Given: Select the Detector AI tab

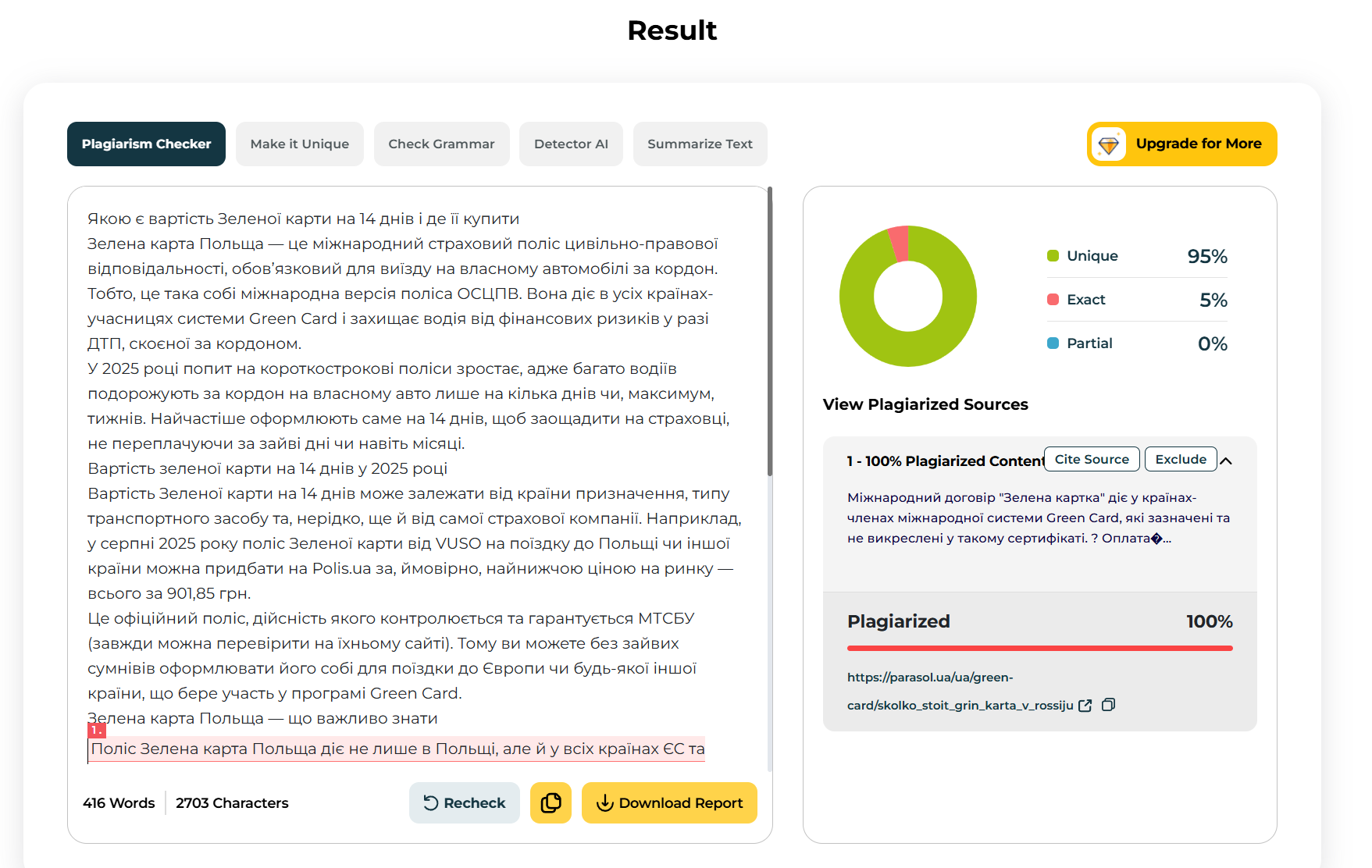Looking at the screenshot, I should [x=571, y=144].
